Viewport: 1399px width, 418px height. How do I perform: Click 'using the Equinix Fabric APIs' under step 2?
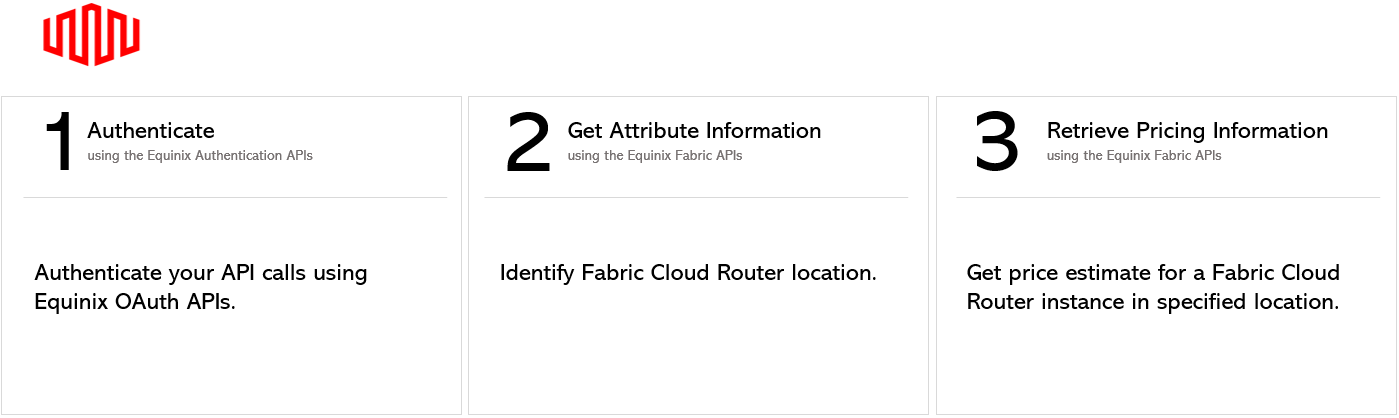click(655, 155)
